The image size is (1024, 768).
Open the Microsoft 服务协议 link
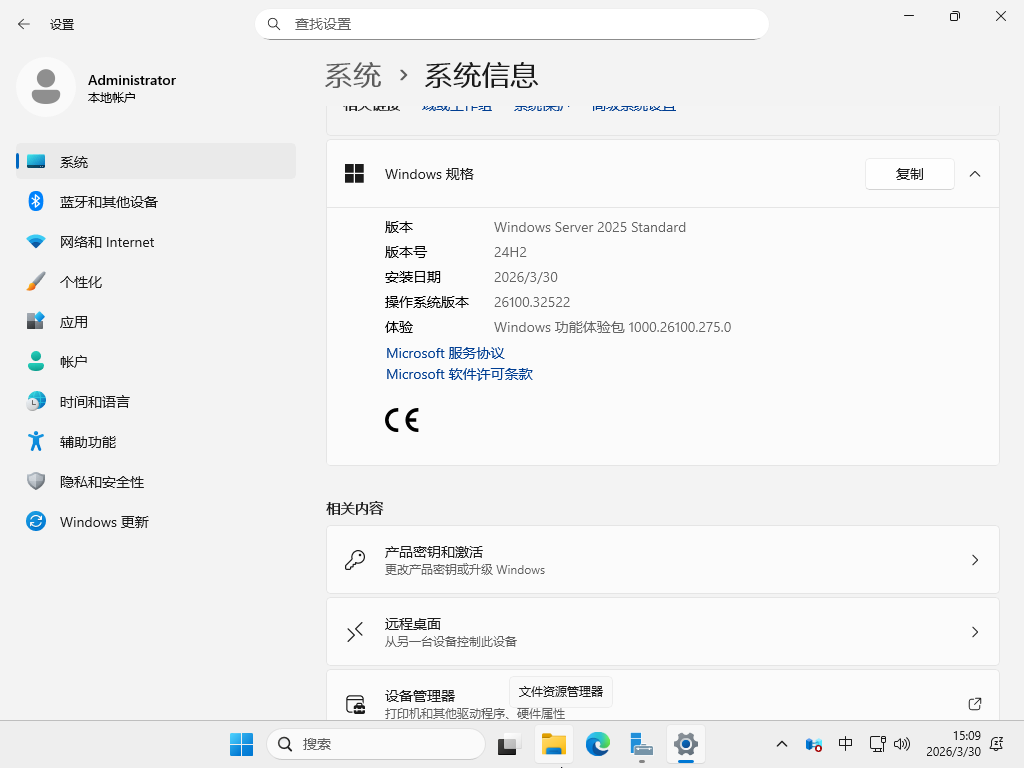tap(445, 353)
